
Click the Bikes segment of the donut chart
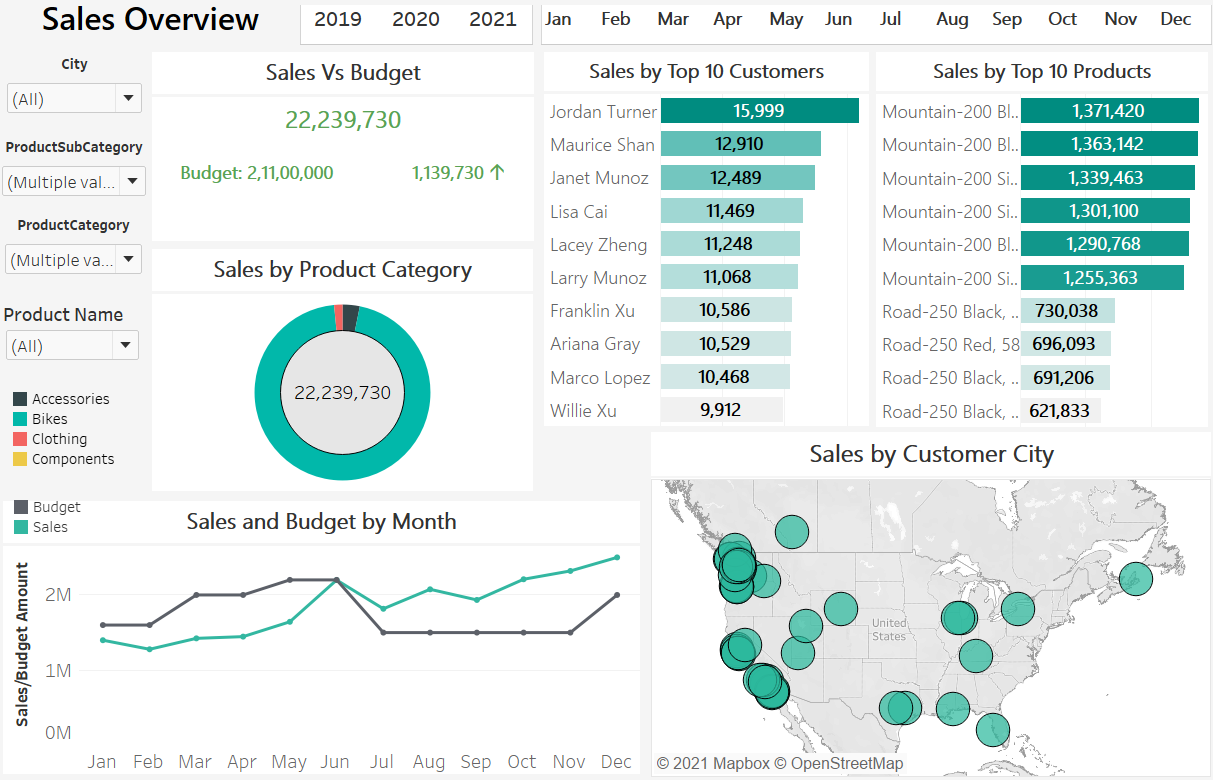(x=343, y=468)
